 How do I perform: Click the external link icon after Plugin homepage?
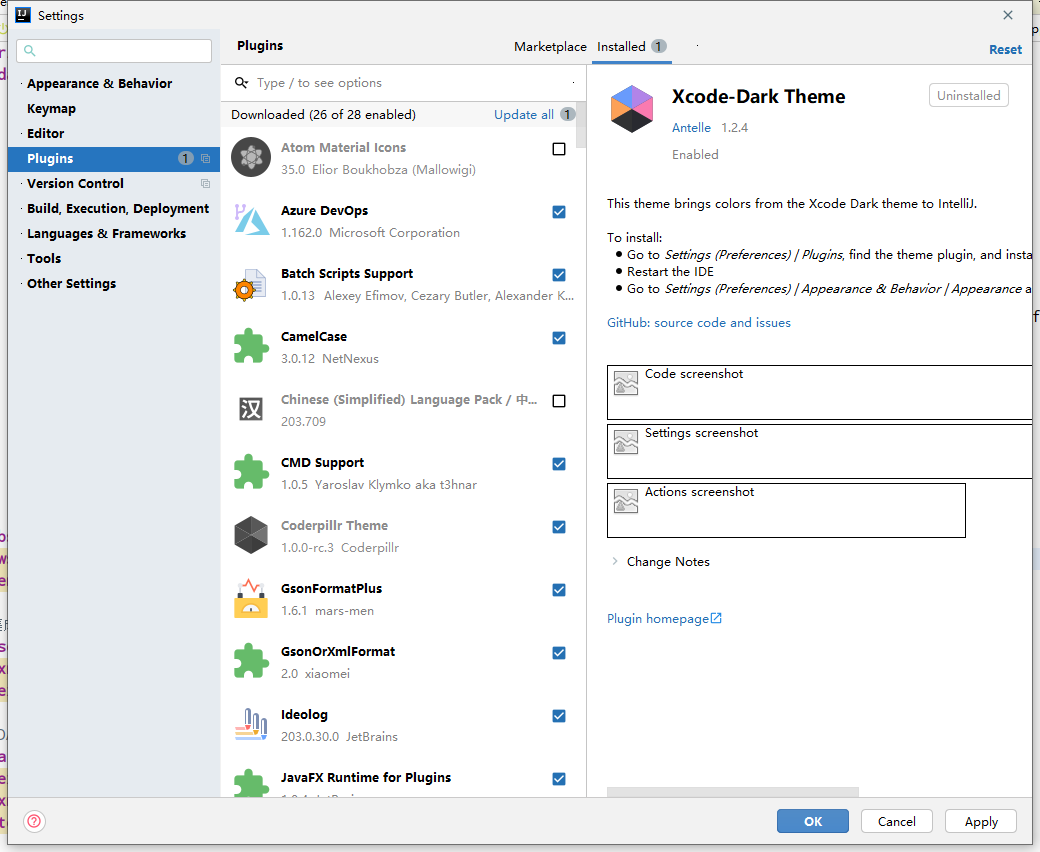click(x=716, y=618)
